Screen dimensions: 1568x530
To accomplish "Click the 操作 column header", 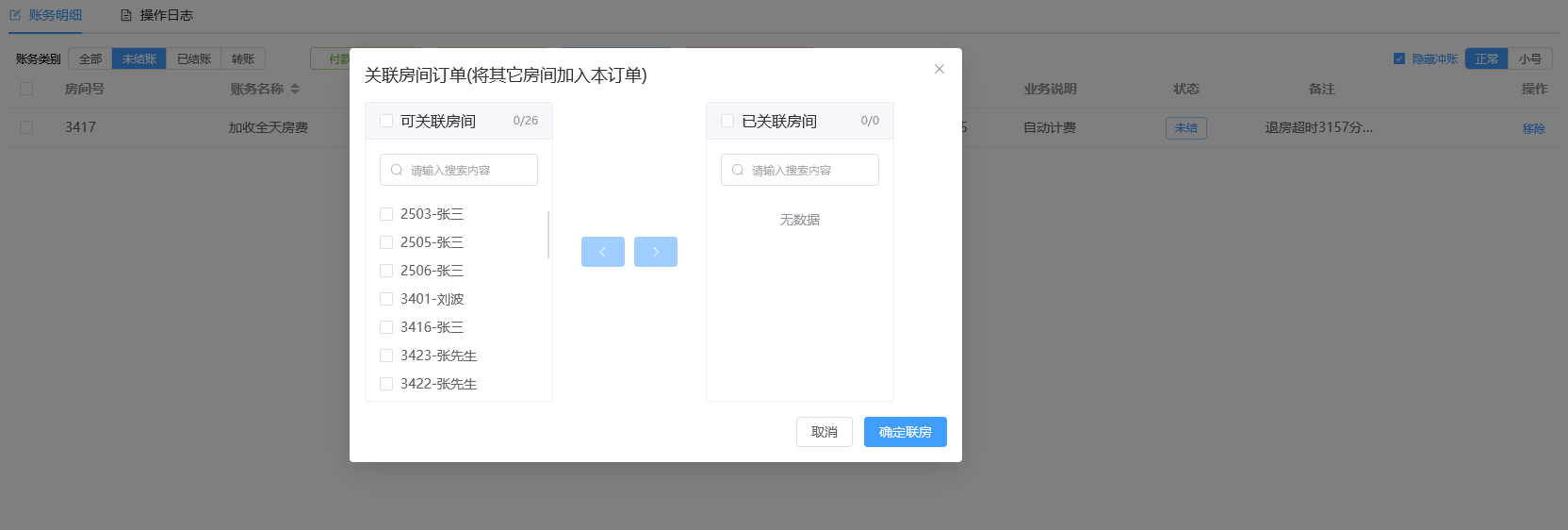I will 1535,89.
